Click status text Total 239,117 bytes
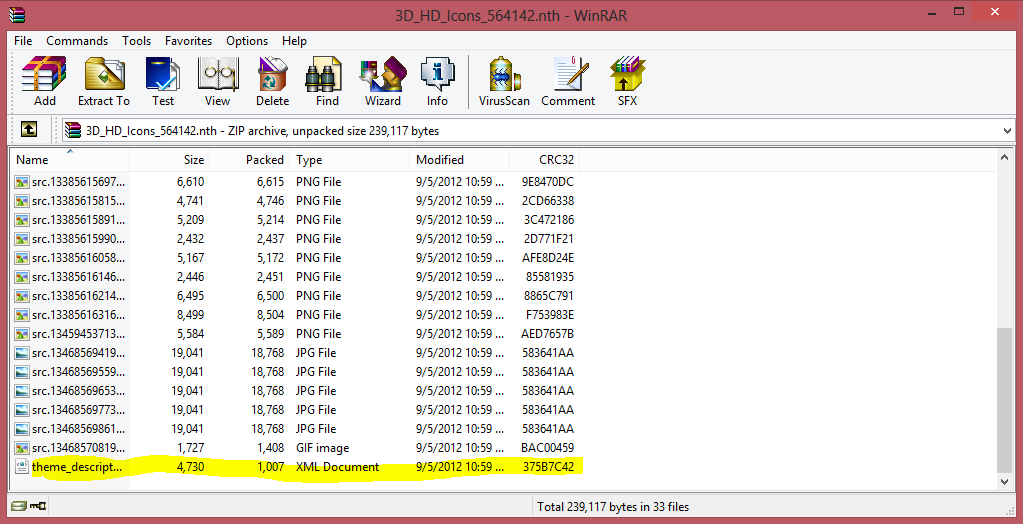This screenshot has width=1023, height=524. point(613,506)
